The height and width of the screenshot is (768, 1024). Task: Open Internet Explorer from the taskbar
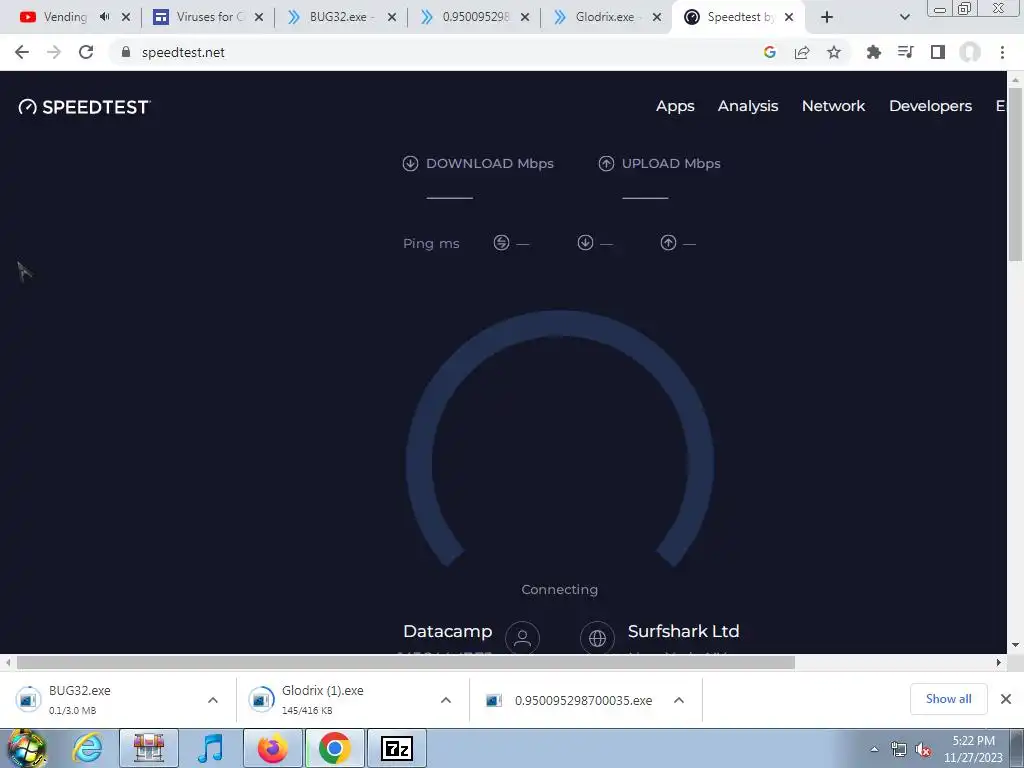coord(88,748)
